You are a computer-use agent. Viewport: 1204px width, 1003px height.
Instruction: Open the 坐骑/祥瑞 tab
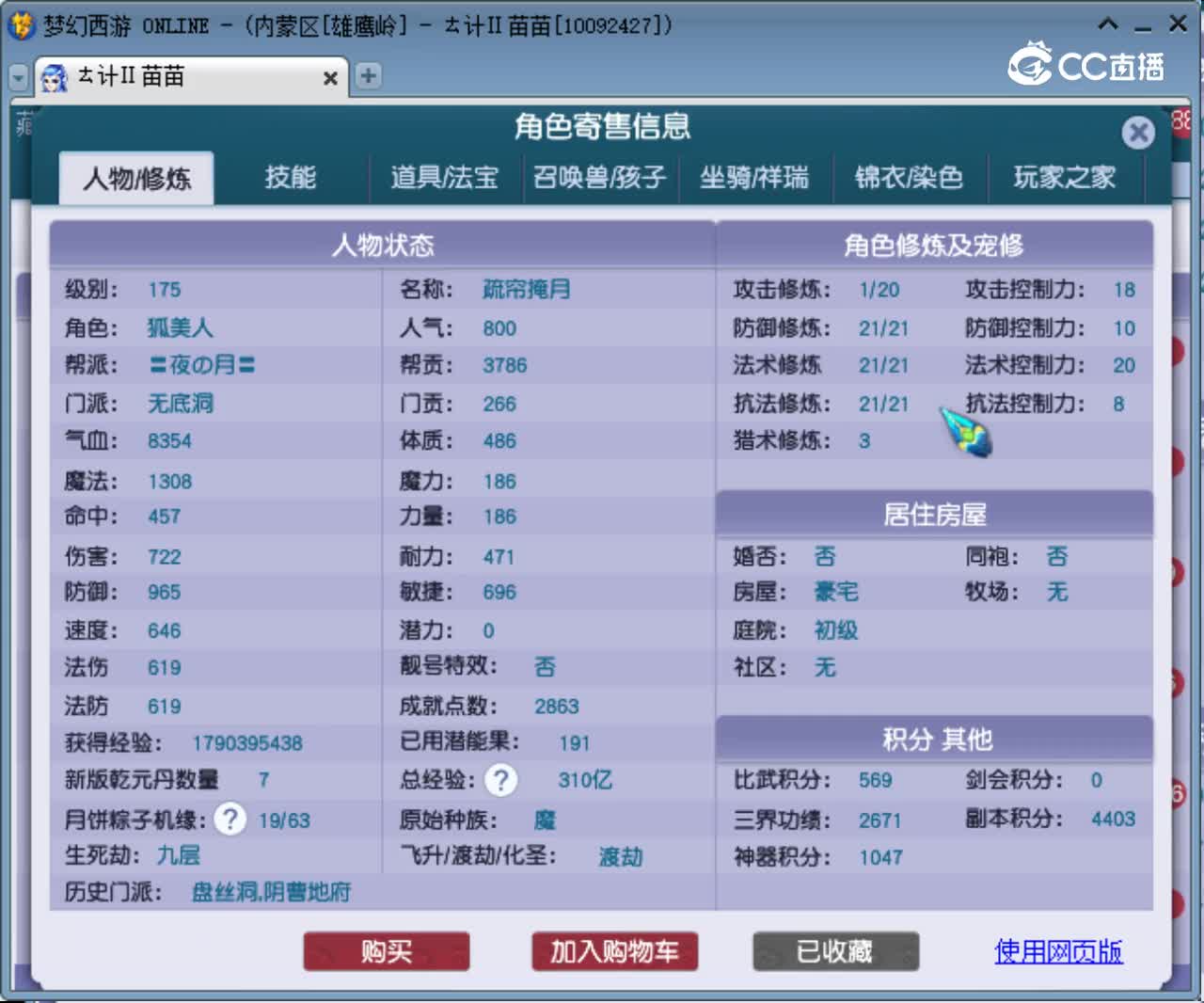[x=753, y=177]
